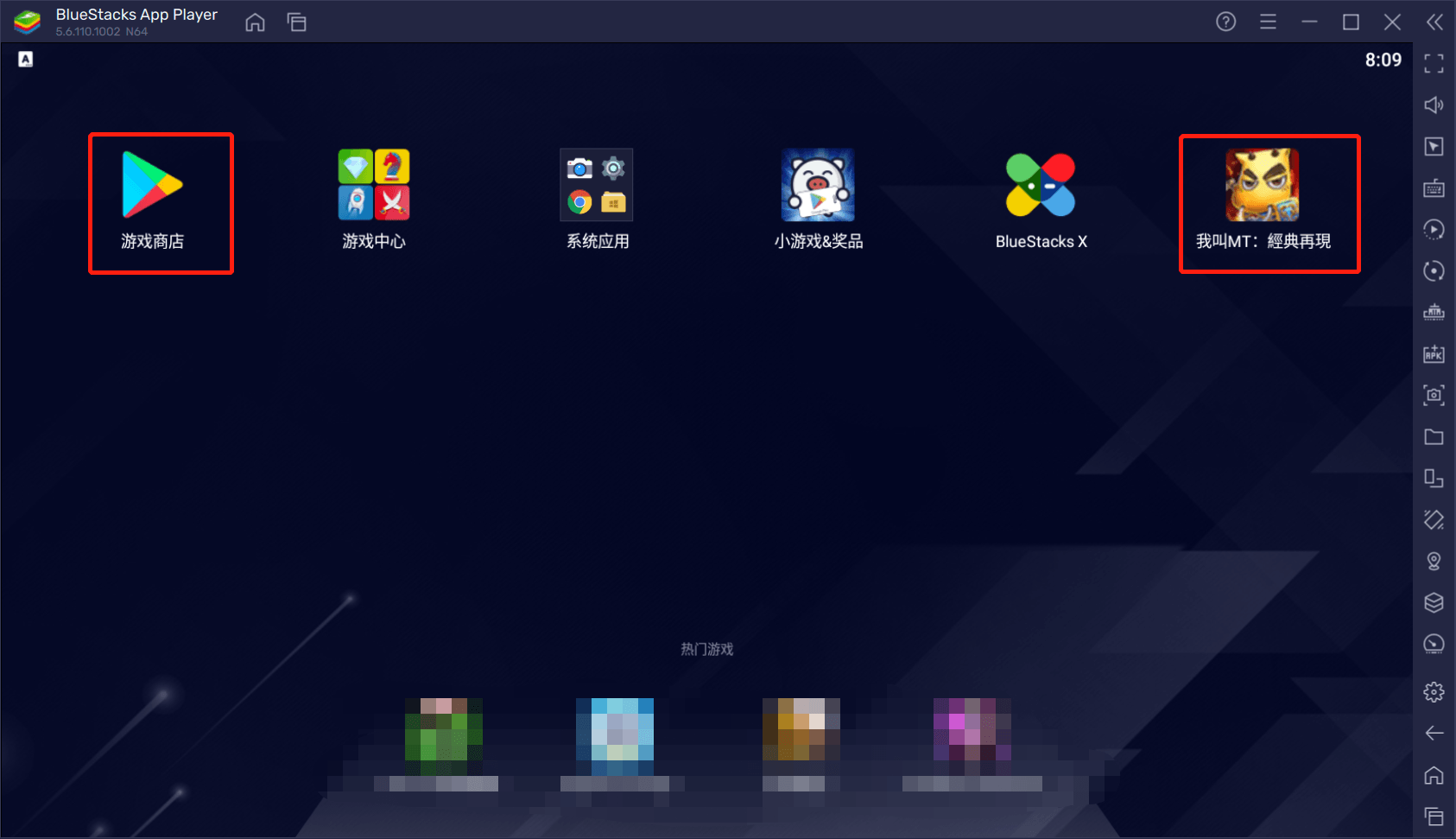Open the keyboard controls icon in sidebar
The image size is (1456, 839).
click(x=1434, y=188)
